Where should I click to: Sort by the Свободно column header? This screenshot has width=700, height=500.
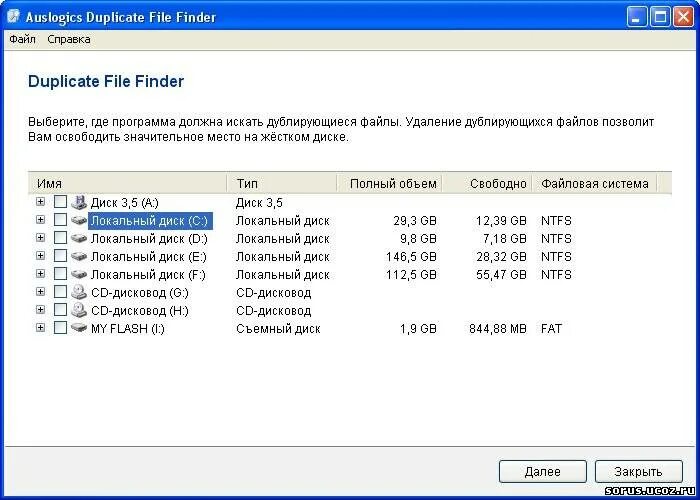tap(487, 183)
